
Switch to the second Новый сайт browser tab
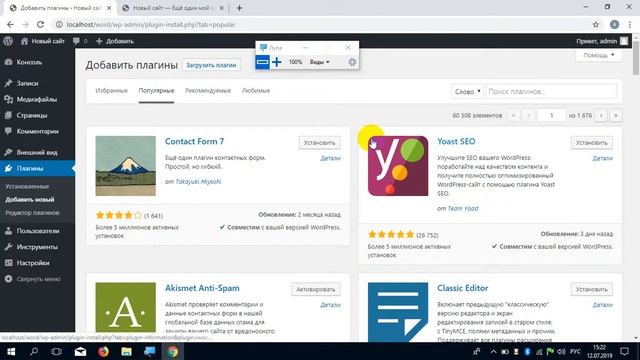coord(173,8)
